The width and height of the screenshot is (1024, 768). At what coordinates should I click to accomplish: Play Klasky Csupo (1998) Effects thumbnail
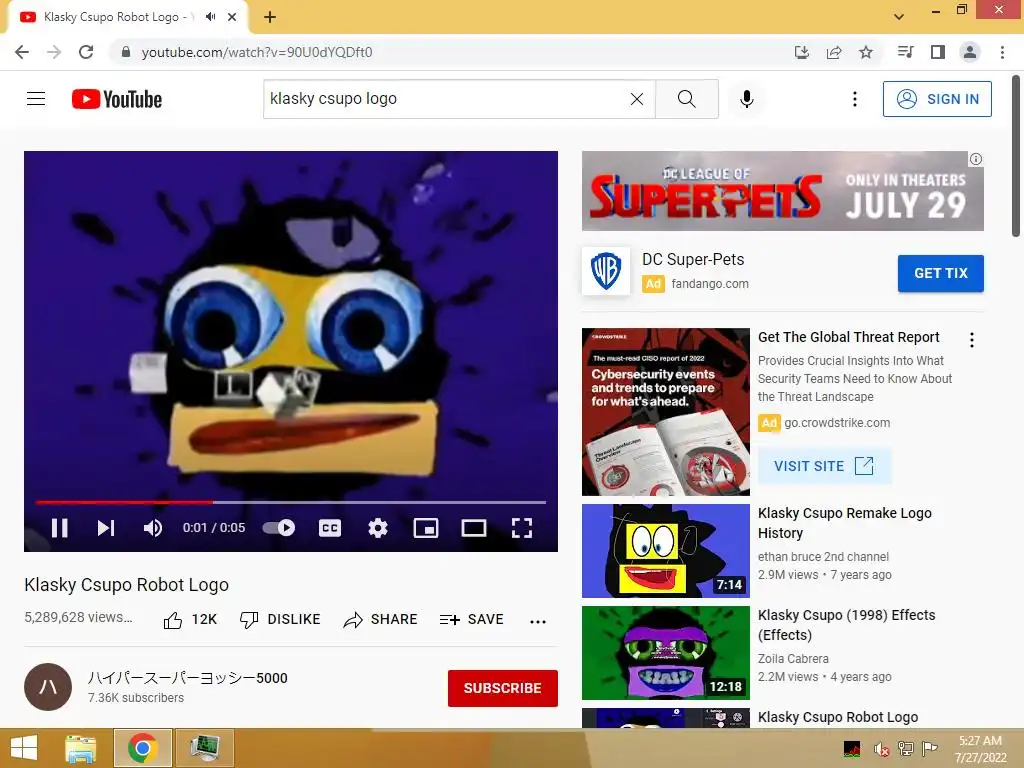[665, 653]
